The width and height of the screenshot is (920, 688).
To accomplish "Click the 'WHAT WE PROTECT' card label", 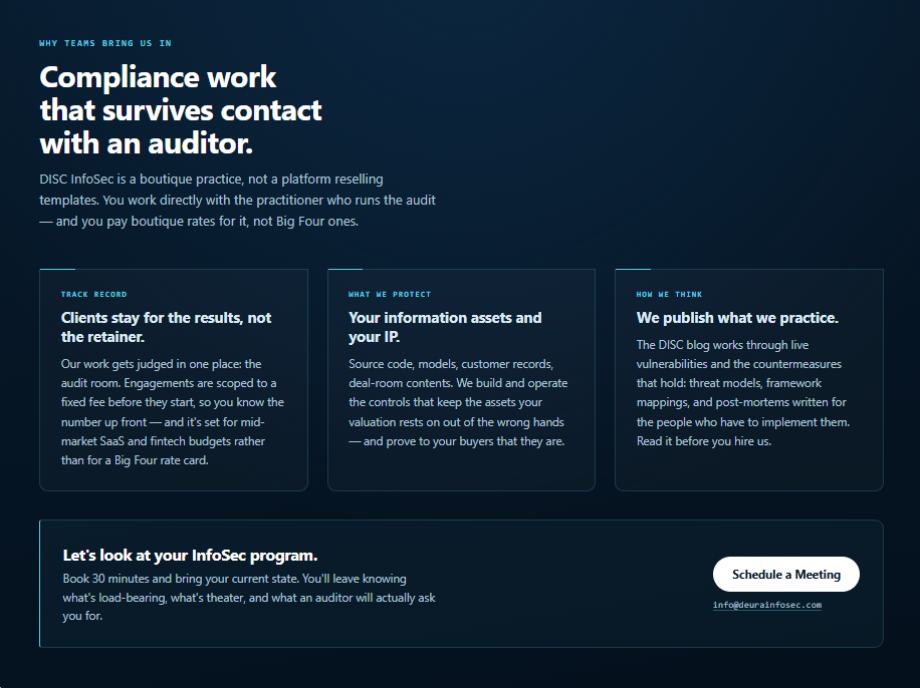I will 390,294.
